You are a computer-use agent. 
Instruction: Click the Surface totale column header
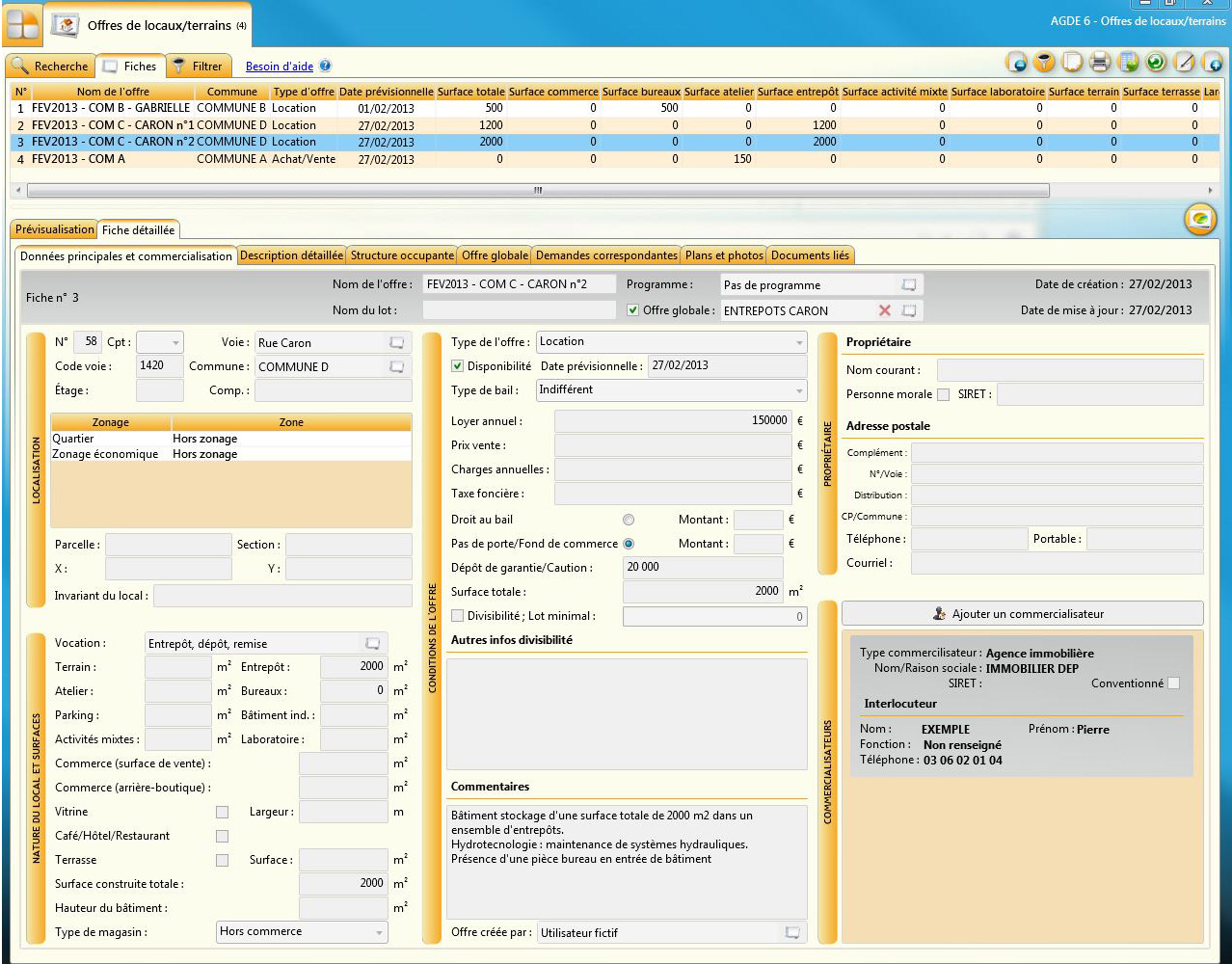(x=470, y=92)
